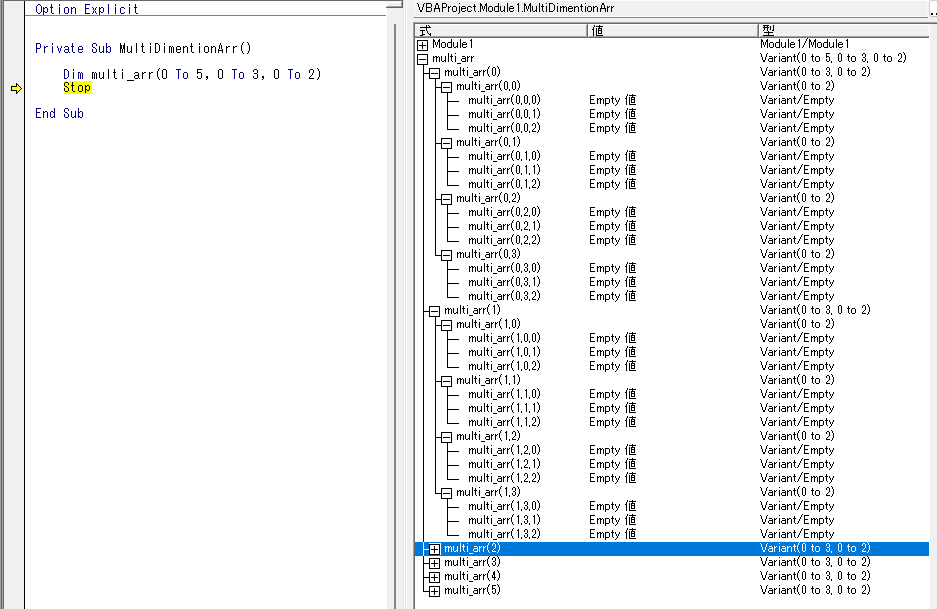Select the multi_arr(1,2,2) row

(672, 478)
